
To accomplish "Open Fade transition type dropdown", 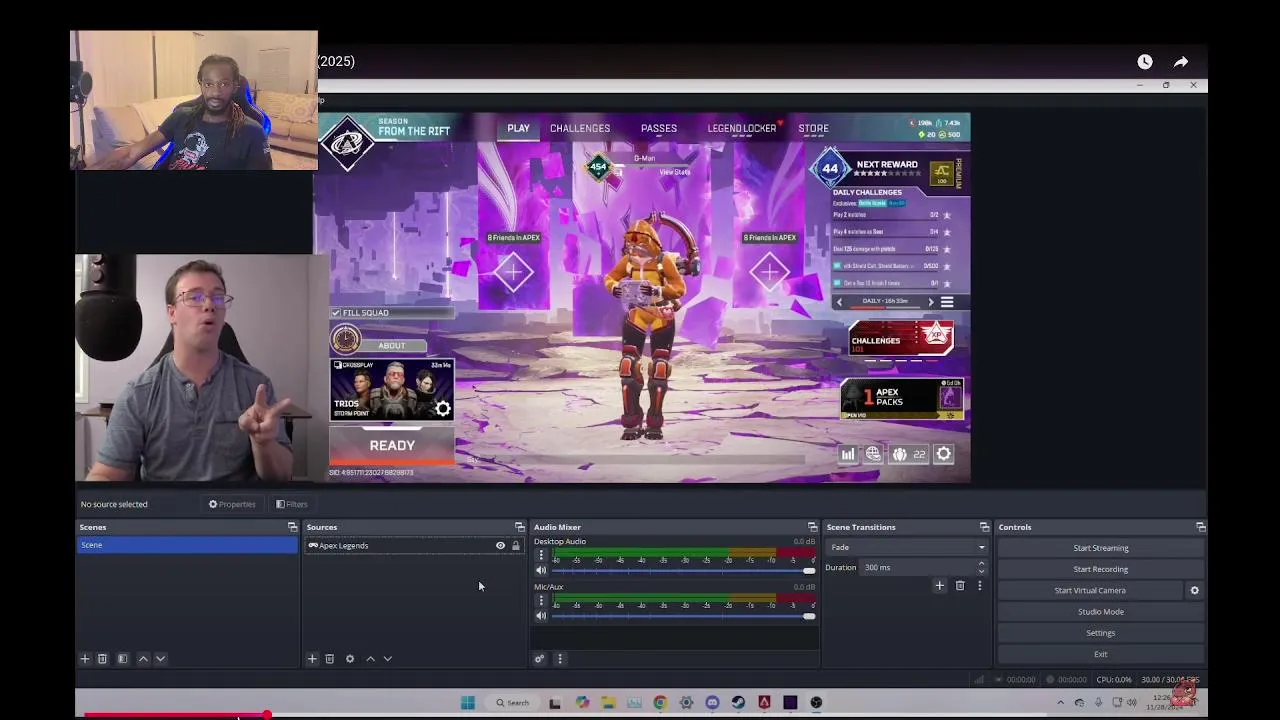I will pos(907,547).
